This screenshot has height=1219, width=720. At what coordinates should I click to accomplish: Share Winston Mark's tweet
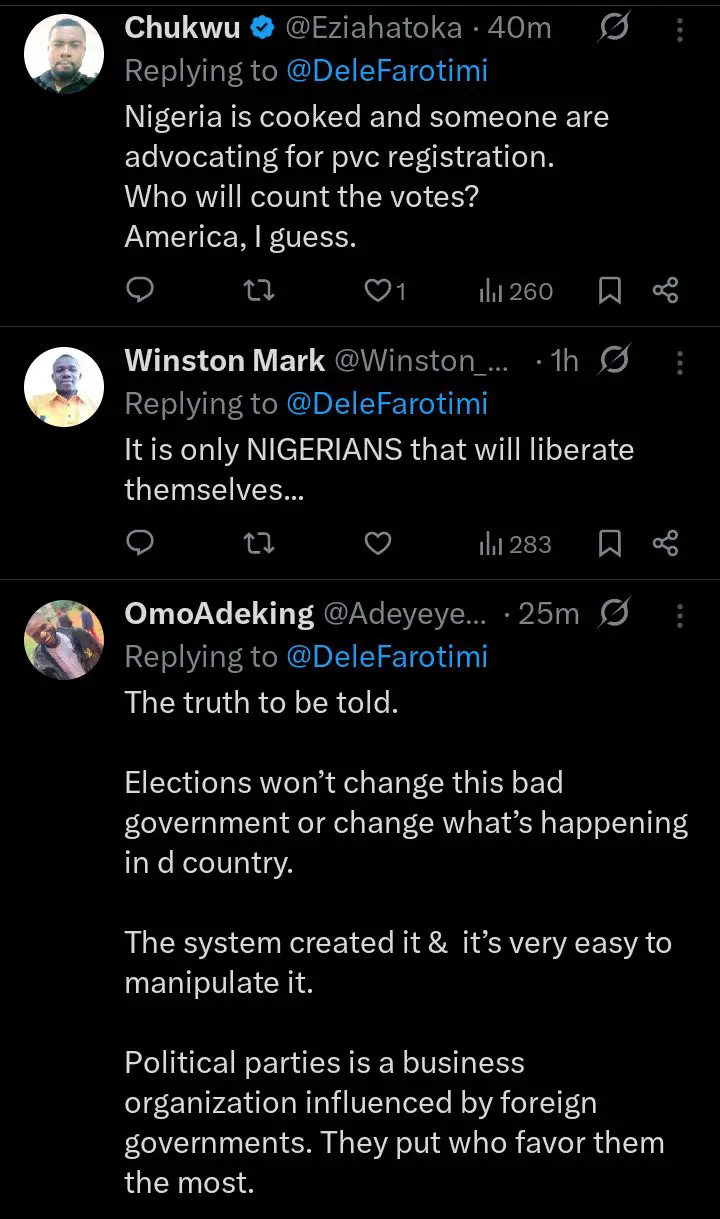tap(666, 544)
